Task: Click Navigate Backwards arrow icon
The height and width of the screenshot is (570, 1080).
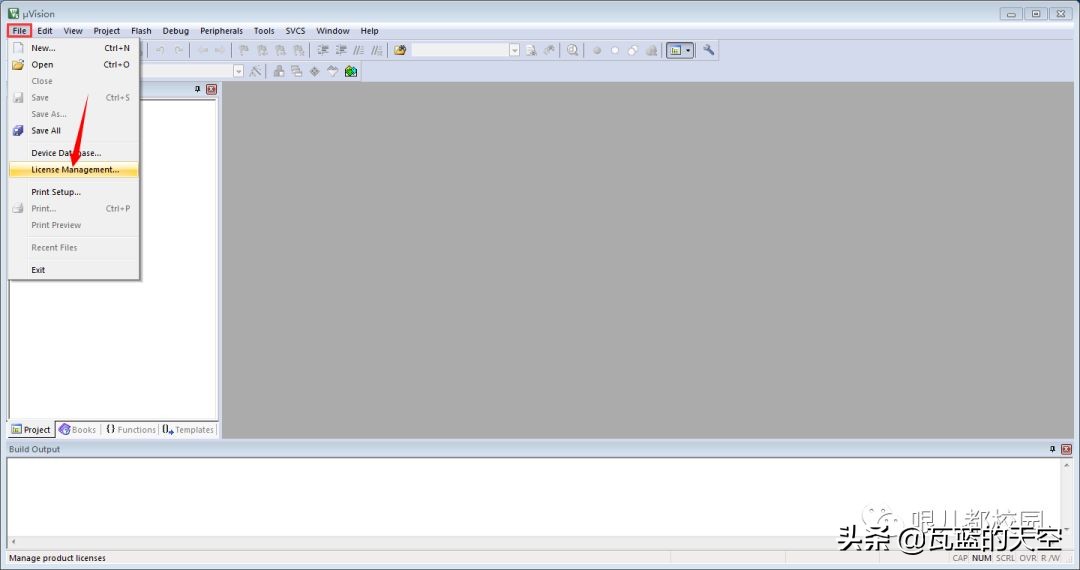Action: tap(203, 50)
